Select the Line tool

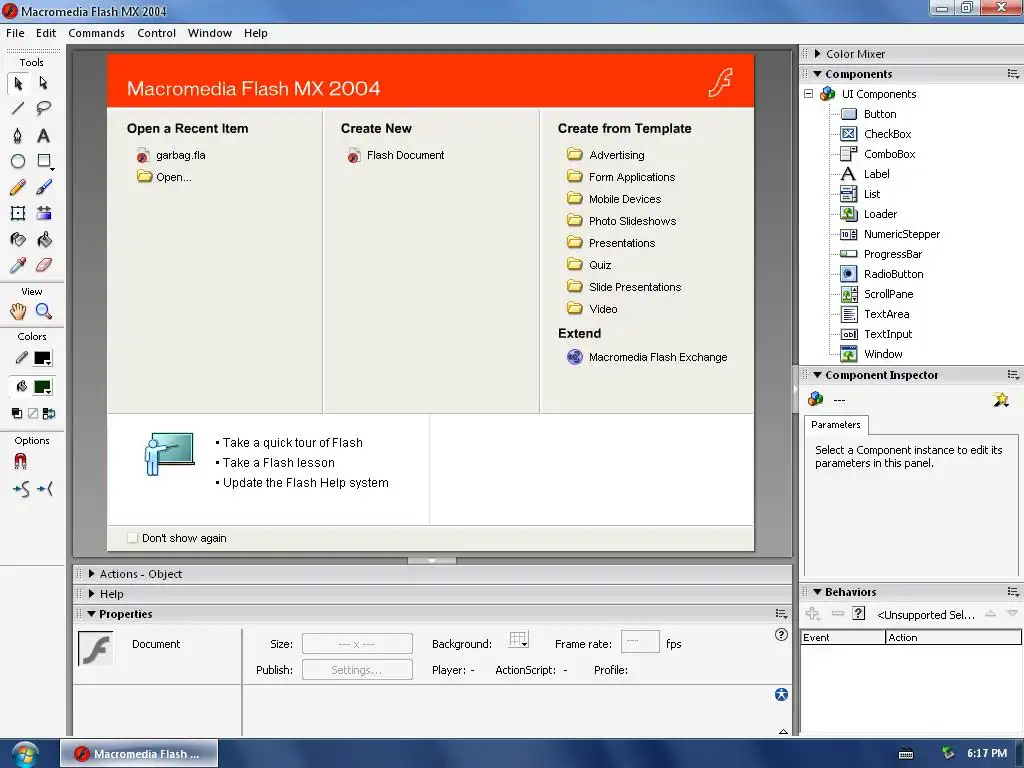tap(18, 108)
